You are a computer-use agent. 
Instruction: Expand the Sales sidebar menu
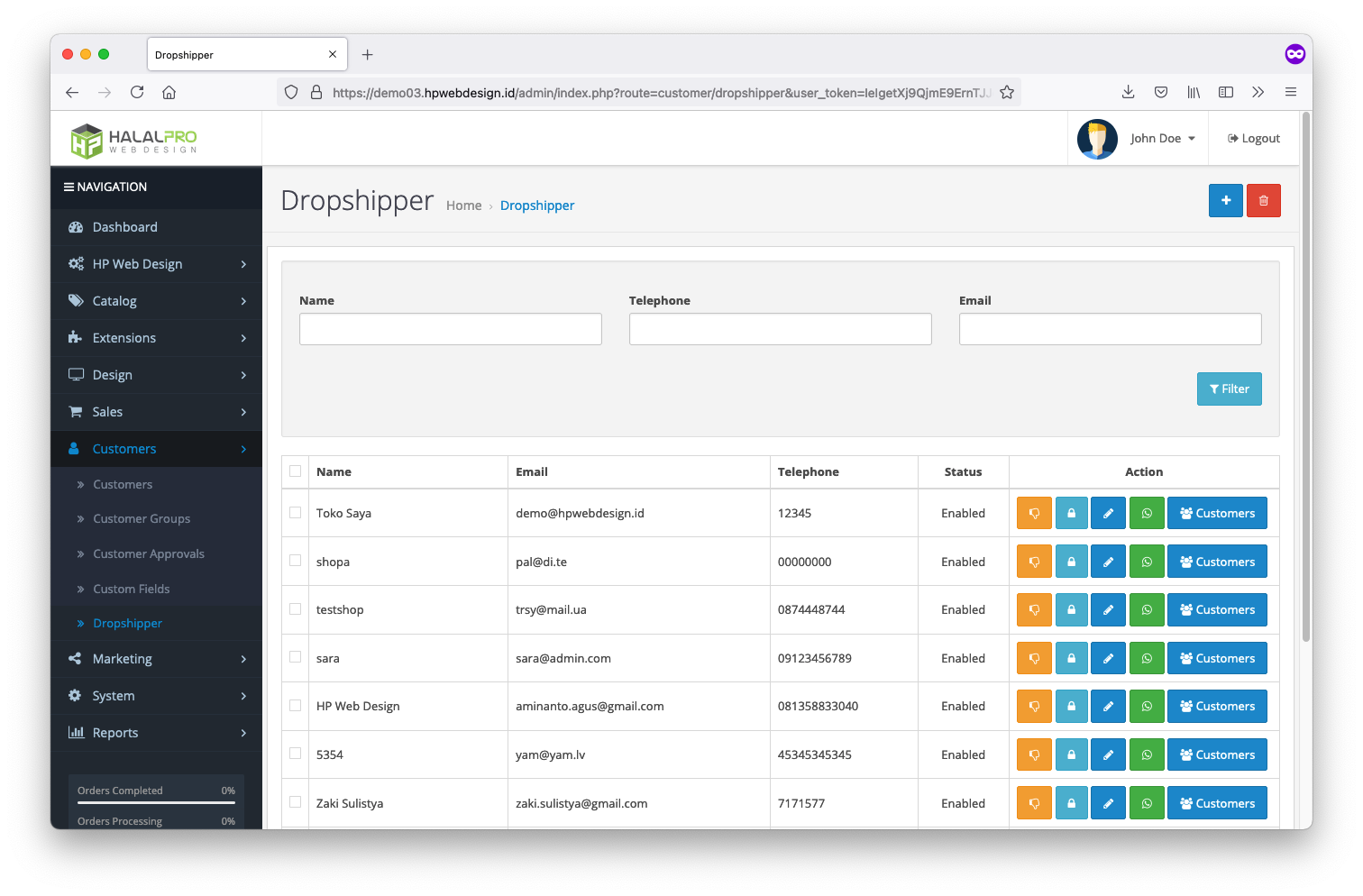click(157, 412)
